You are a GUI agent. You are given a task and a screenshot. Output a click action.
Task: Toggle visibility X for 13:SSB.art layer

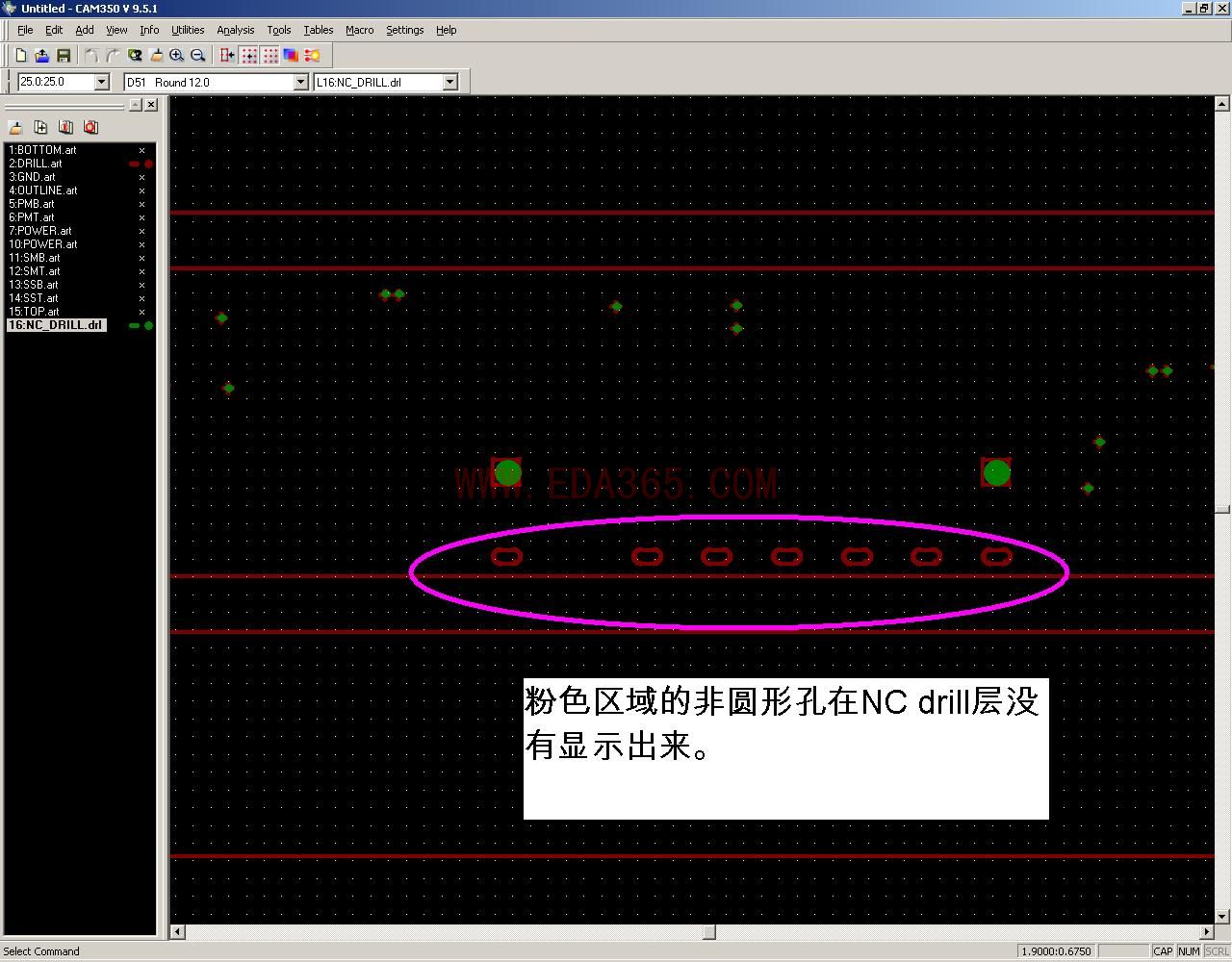click(141, 285)
